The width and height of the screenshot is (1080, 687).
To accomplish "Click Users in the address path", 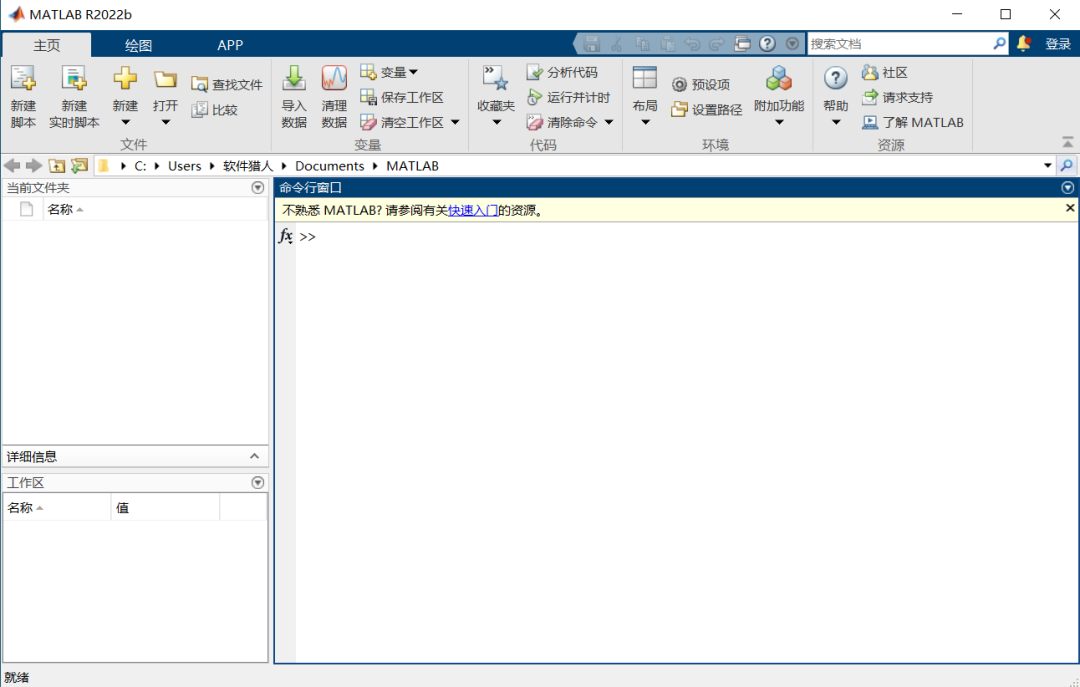I will [x=185, y=165].
